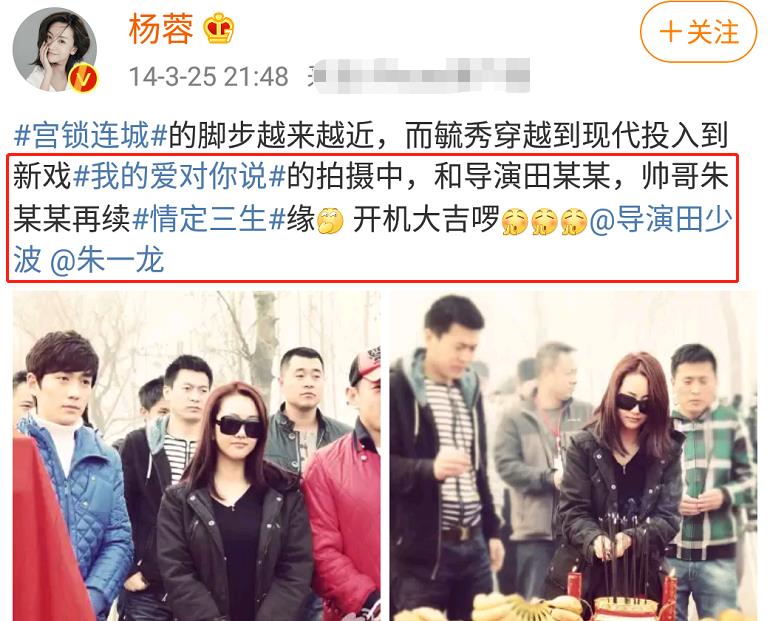Open hashtag #宫锁连城#
This screenshot has width=771, height=621.
[90, 135]
